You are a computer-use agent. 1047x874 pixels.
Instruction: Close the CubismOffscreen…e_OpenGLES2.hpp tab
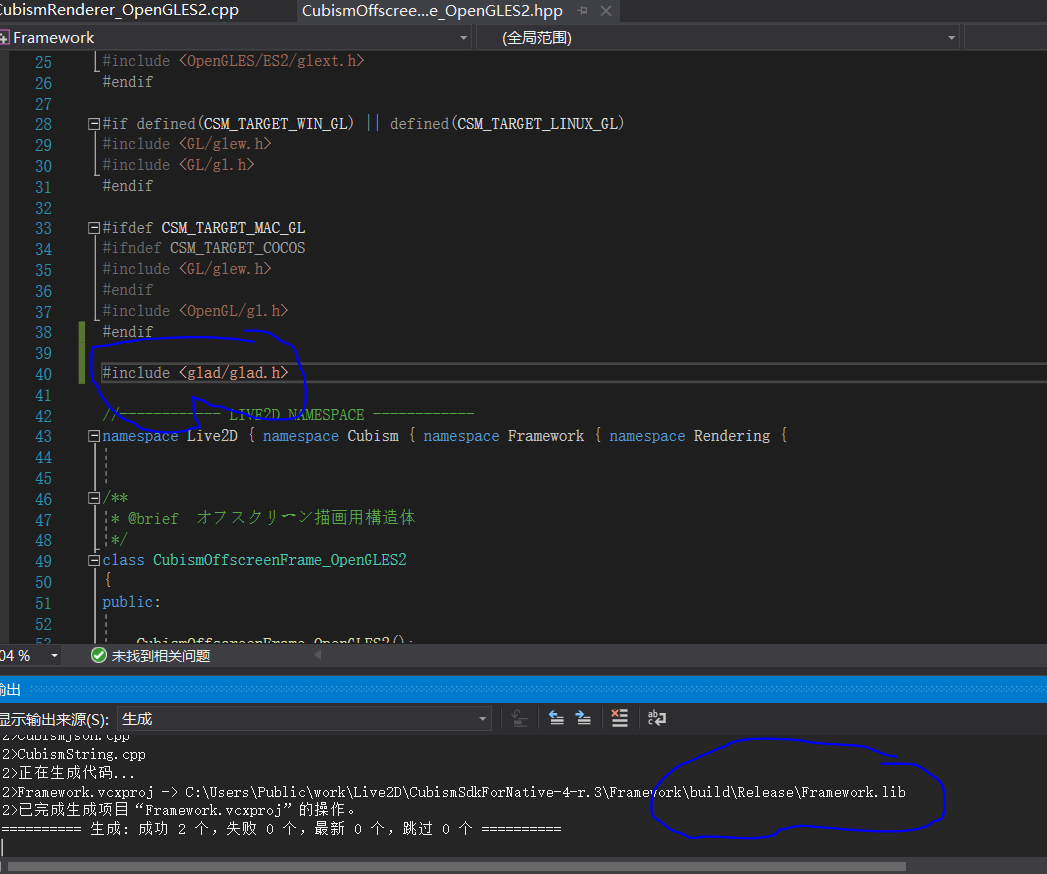(x=604, y=11)
